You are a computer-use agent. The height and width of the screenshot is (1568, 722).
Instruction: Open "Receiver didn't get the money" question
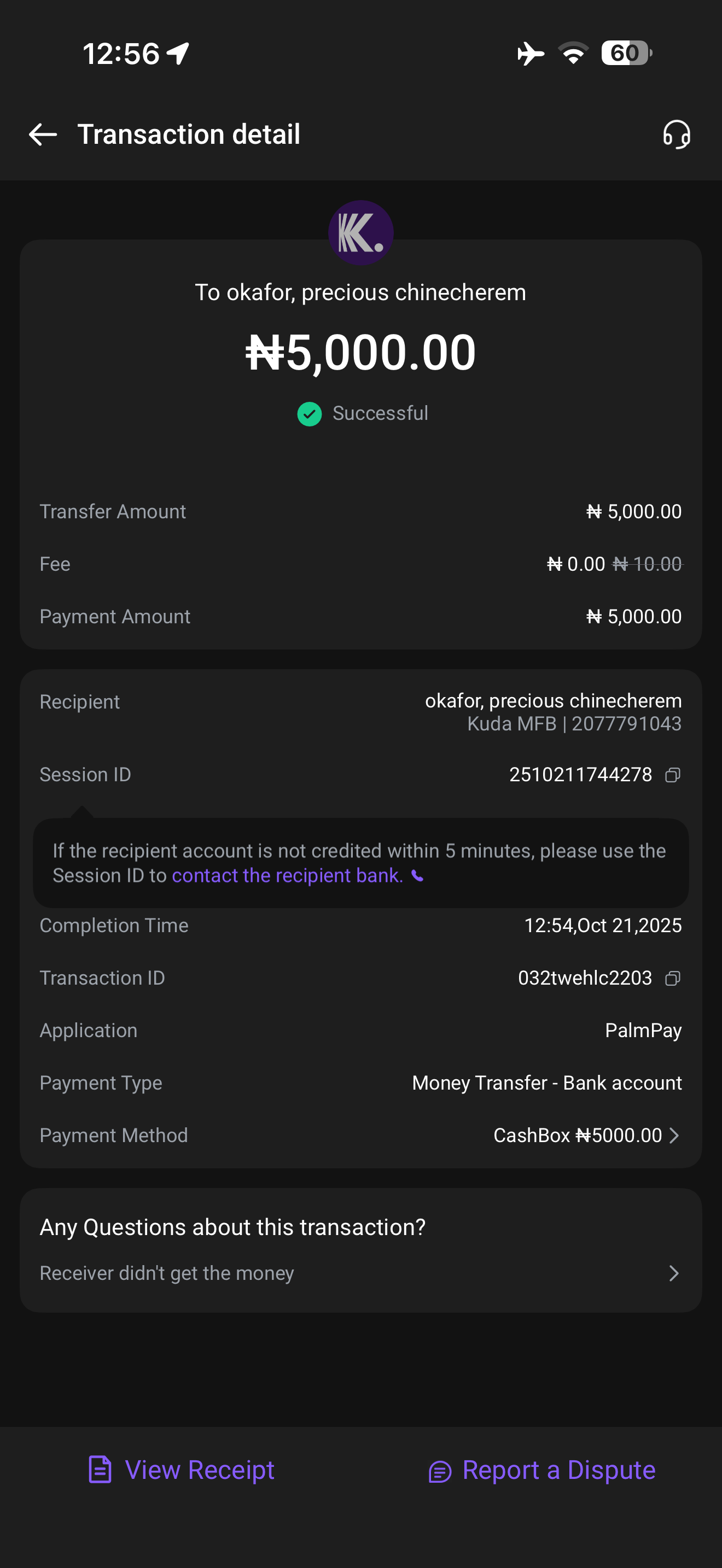point(167,1273)
